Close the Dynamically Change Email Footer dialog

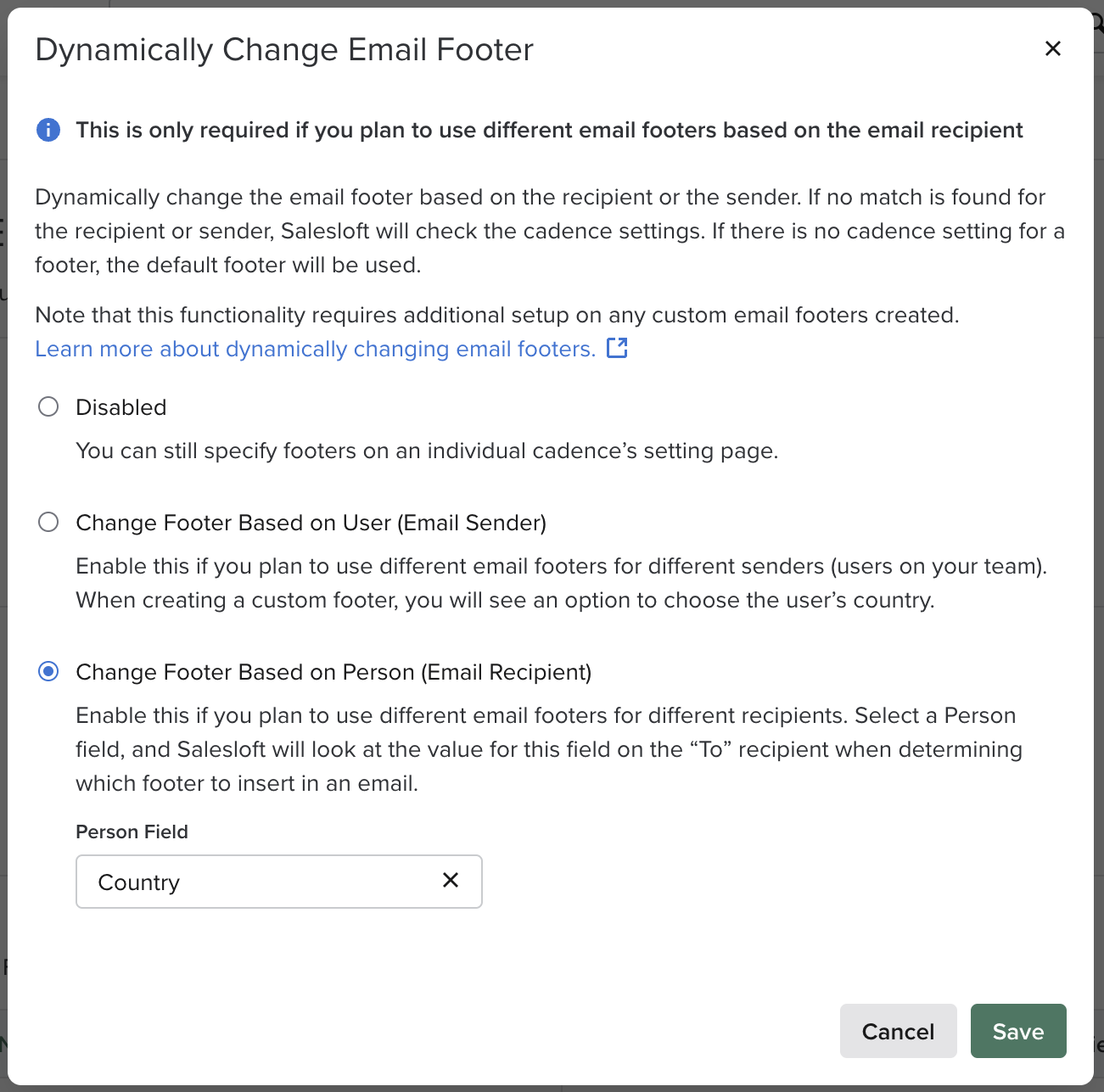(1052, 49)
